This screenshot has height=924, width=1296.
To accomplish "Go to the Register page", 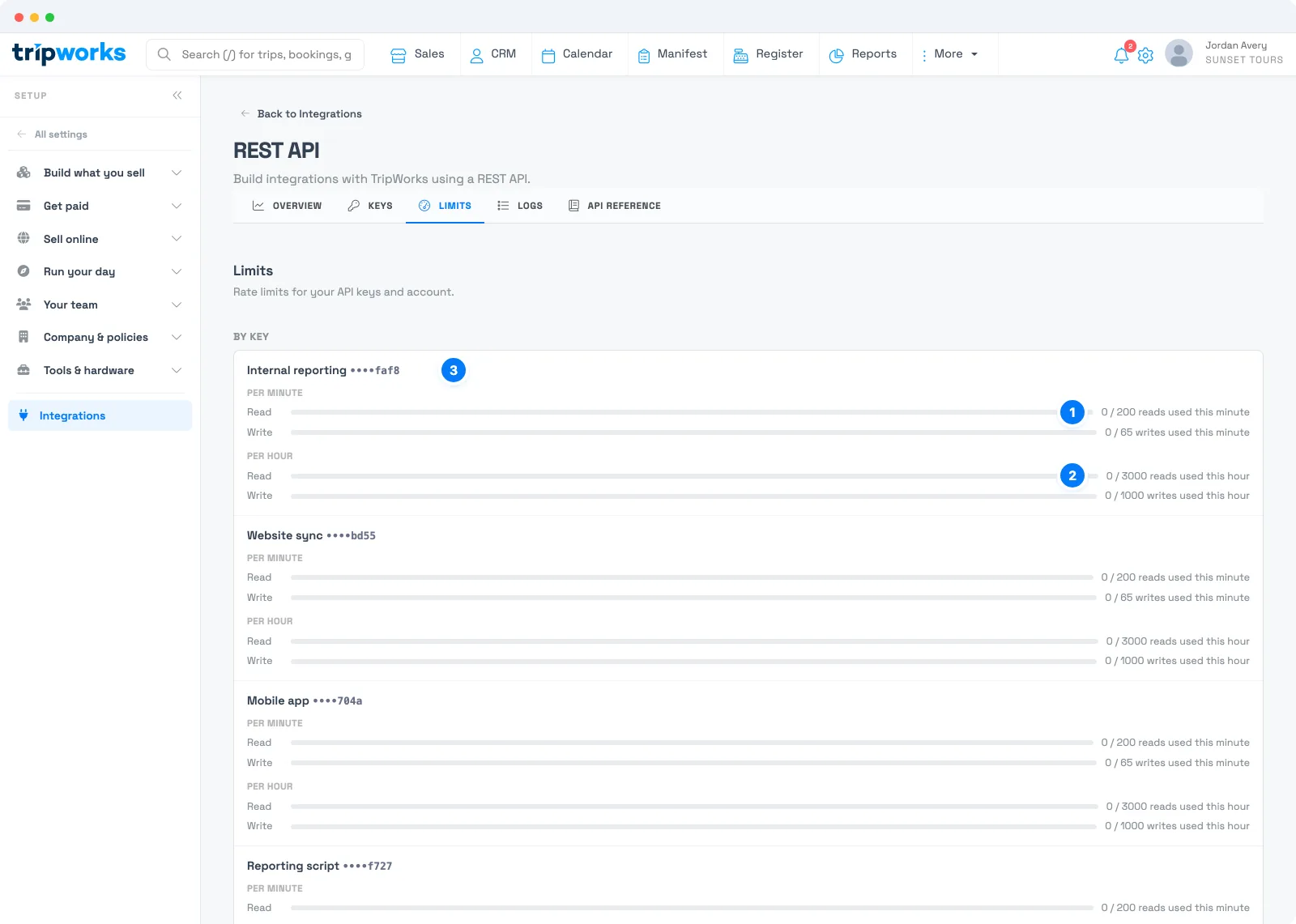I will [x=768, y=54].
